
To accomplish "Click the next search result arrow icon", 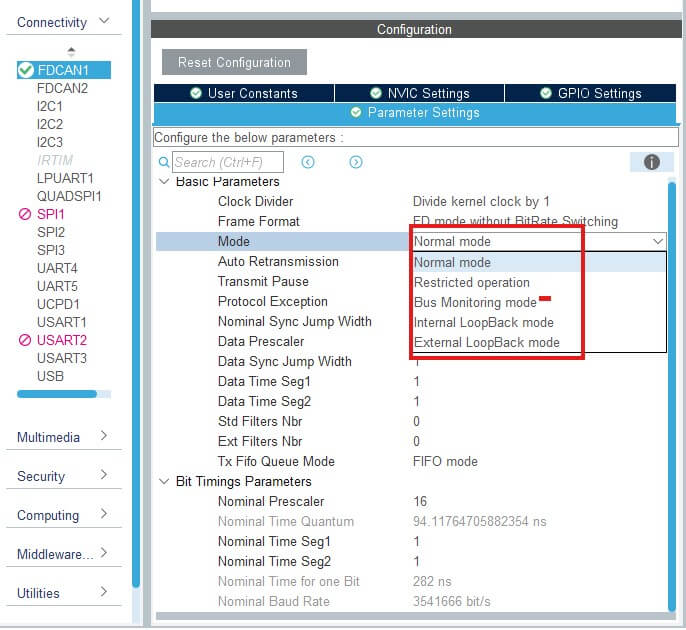I will tap(356, 162).
